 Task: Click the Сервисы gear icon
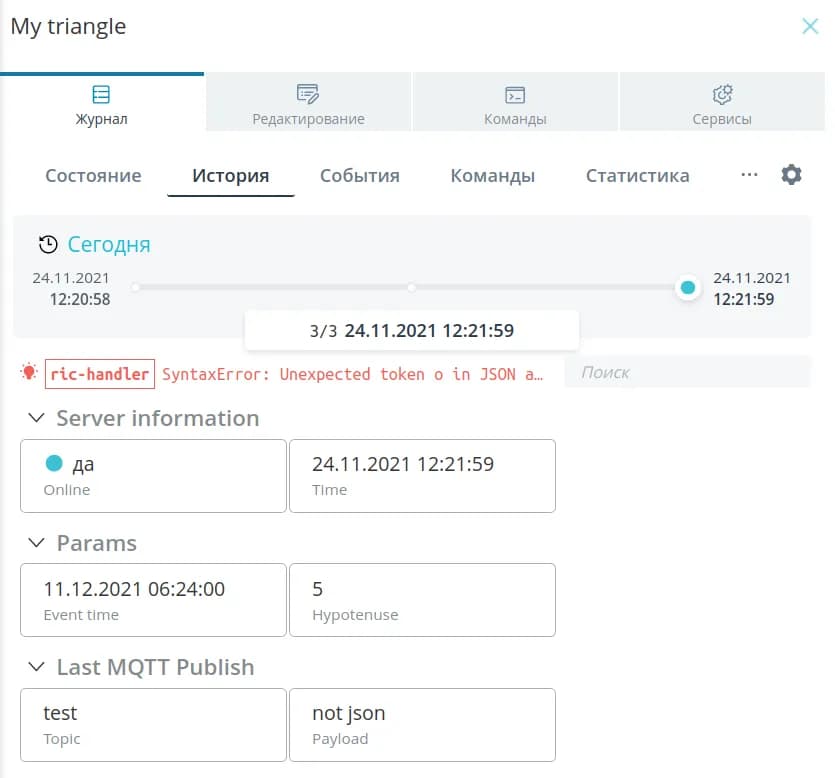722,95
